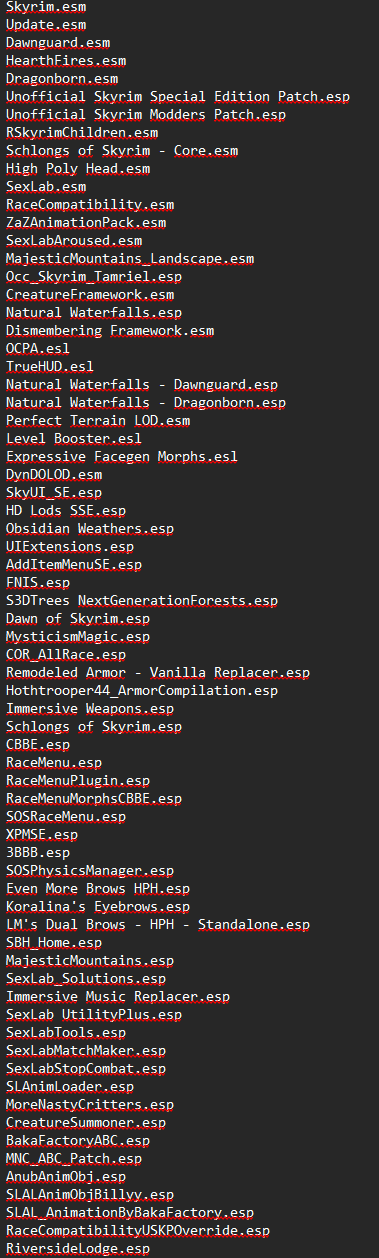Viewport: 379px width, 1258px height.
Task: Select Immersive Weapons.esp text
Action: pos(90,708)
